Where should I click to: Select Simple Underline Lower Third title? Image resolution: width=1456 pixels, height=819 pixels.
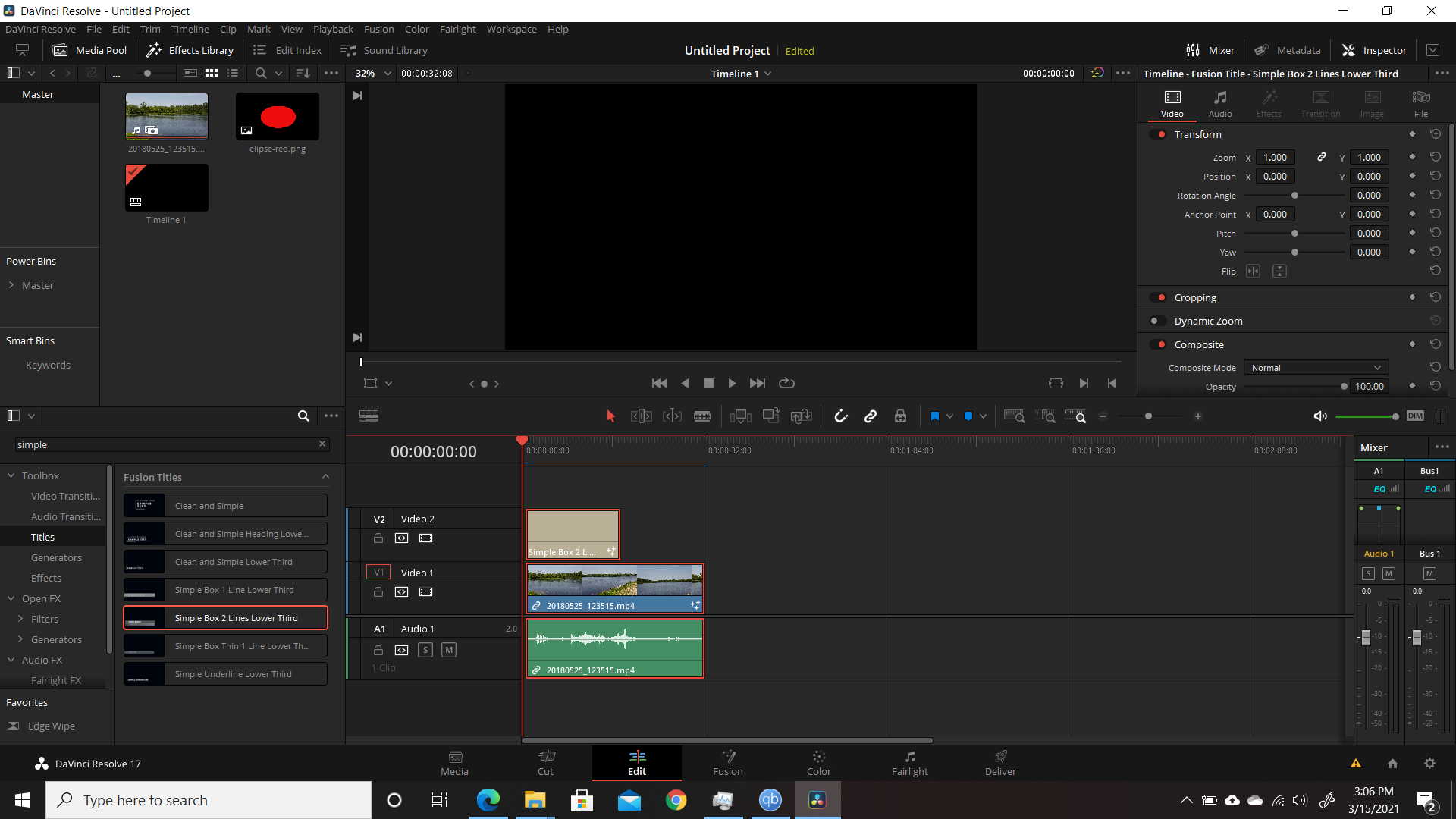point(225,674)
